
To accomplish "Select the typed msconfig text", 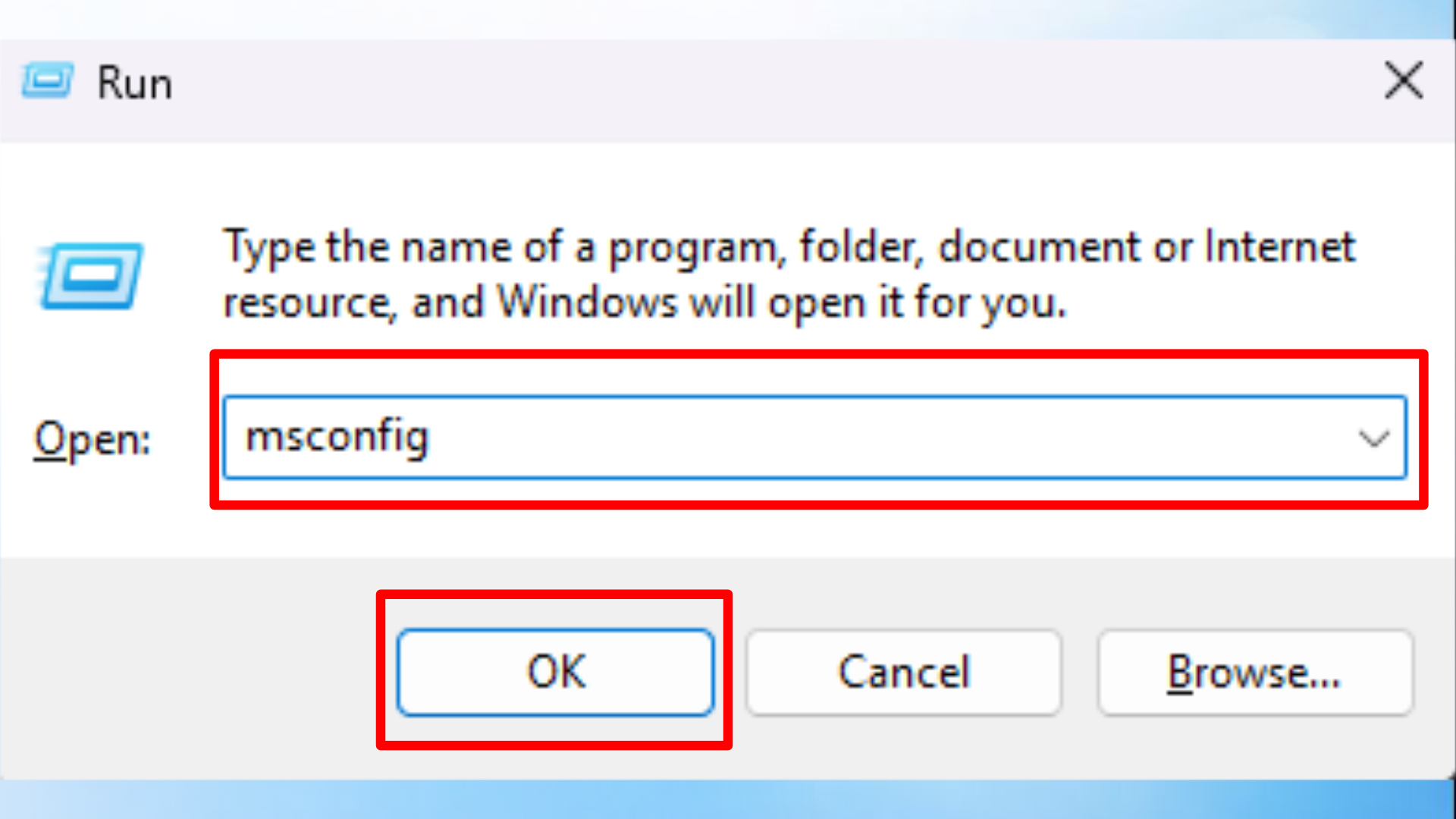I will point(336,437).
